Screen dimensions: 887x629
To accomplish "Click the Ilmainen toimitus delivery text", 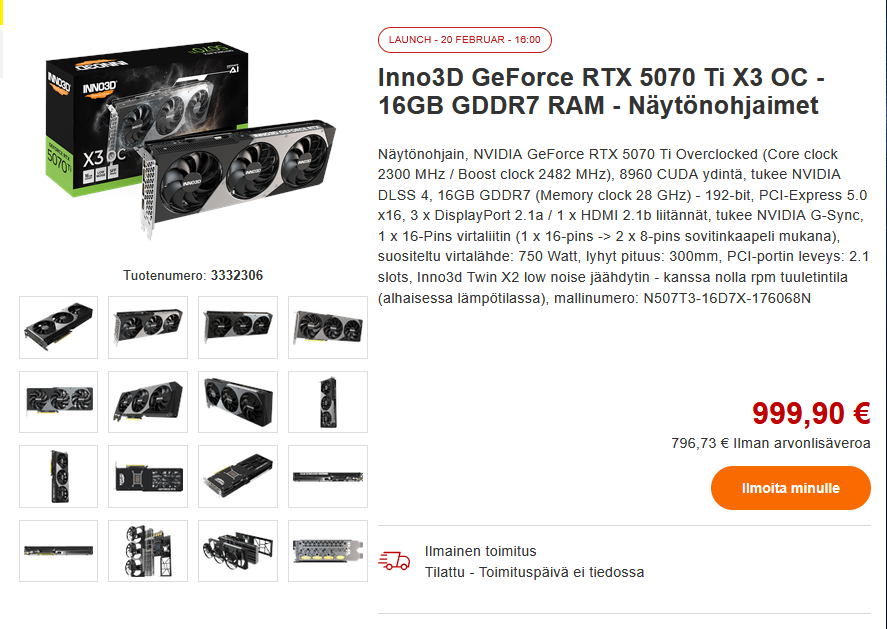I will click(x=480, y=551).
